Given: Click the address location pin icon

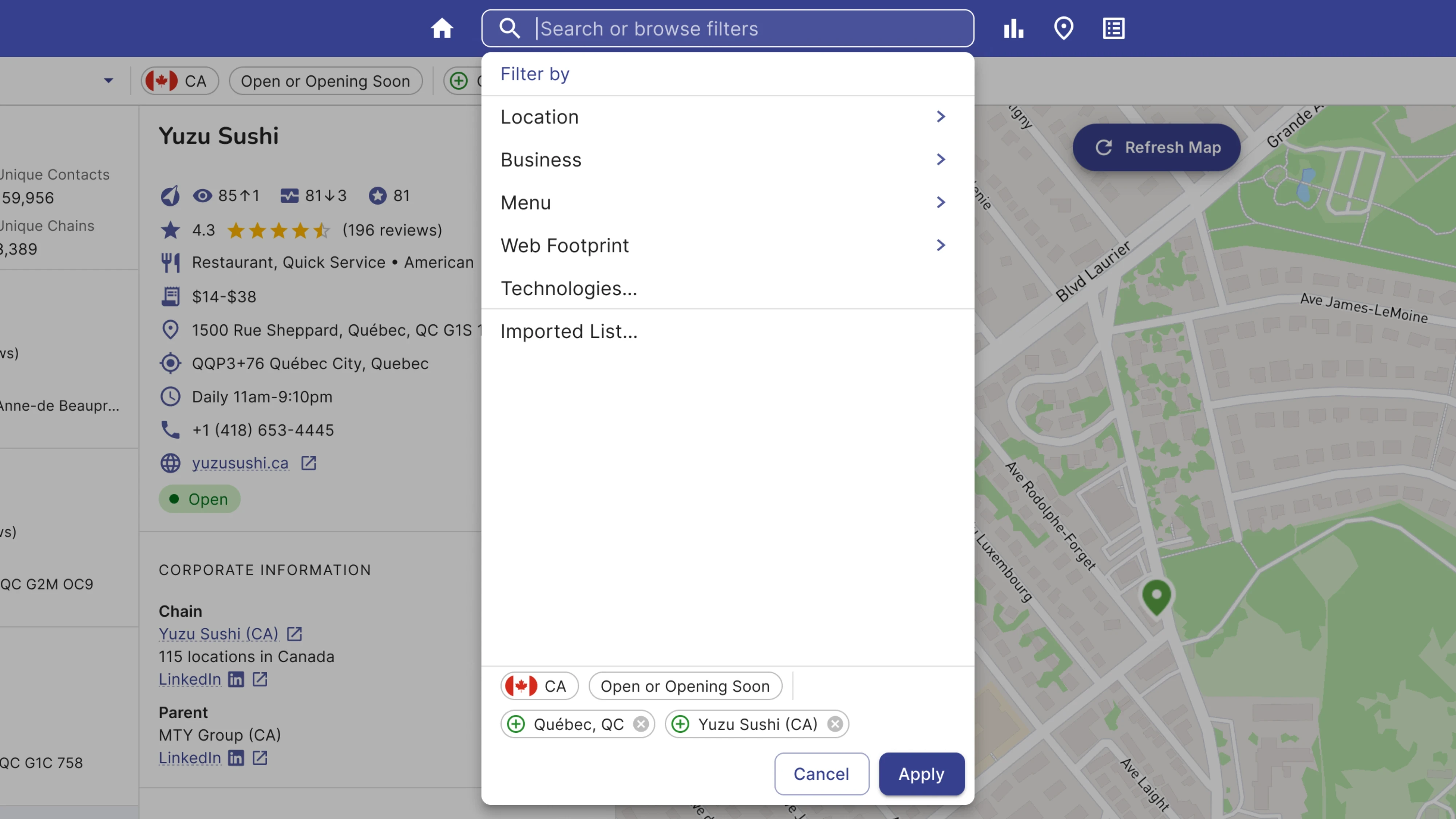Looking at the screenshot, I should tap(170, 329).
